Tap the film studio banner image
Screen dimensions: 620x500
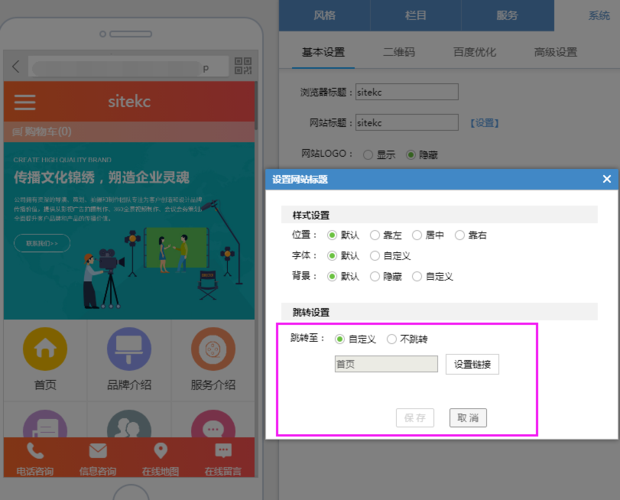click(x=129, y=231)
